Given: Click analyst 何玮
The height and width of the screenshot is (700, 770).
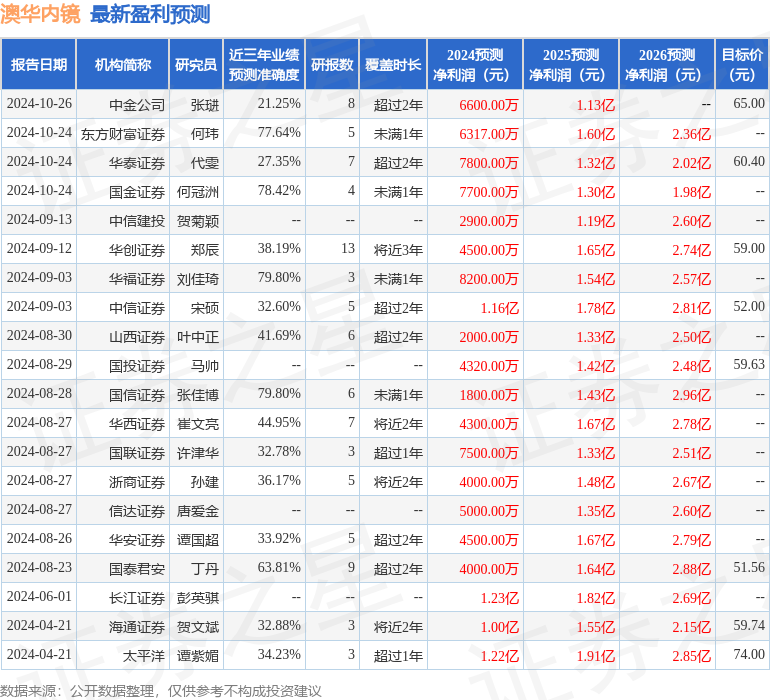Looking at the screenshot, I should point(204,134).
